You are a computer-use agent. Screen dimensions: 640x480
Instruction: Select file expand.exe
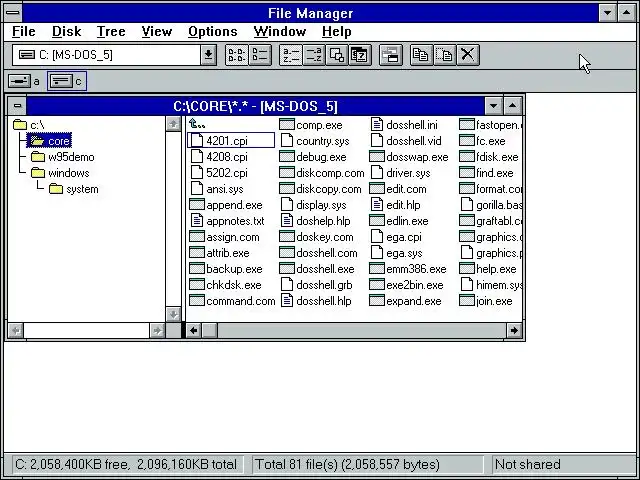(x=406, y=301)
